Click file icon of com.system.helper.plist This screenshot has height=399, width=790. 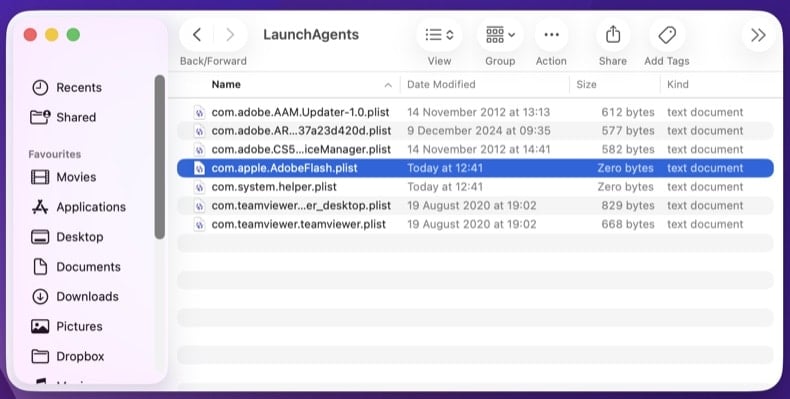point(200,187)
